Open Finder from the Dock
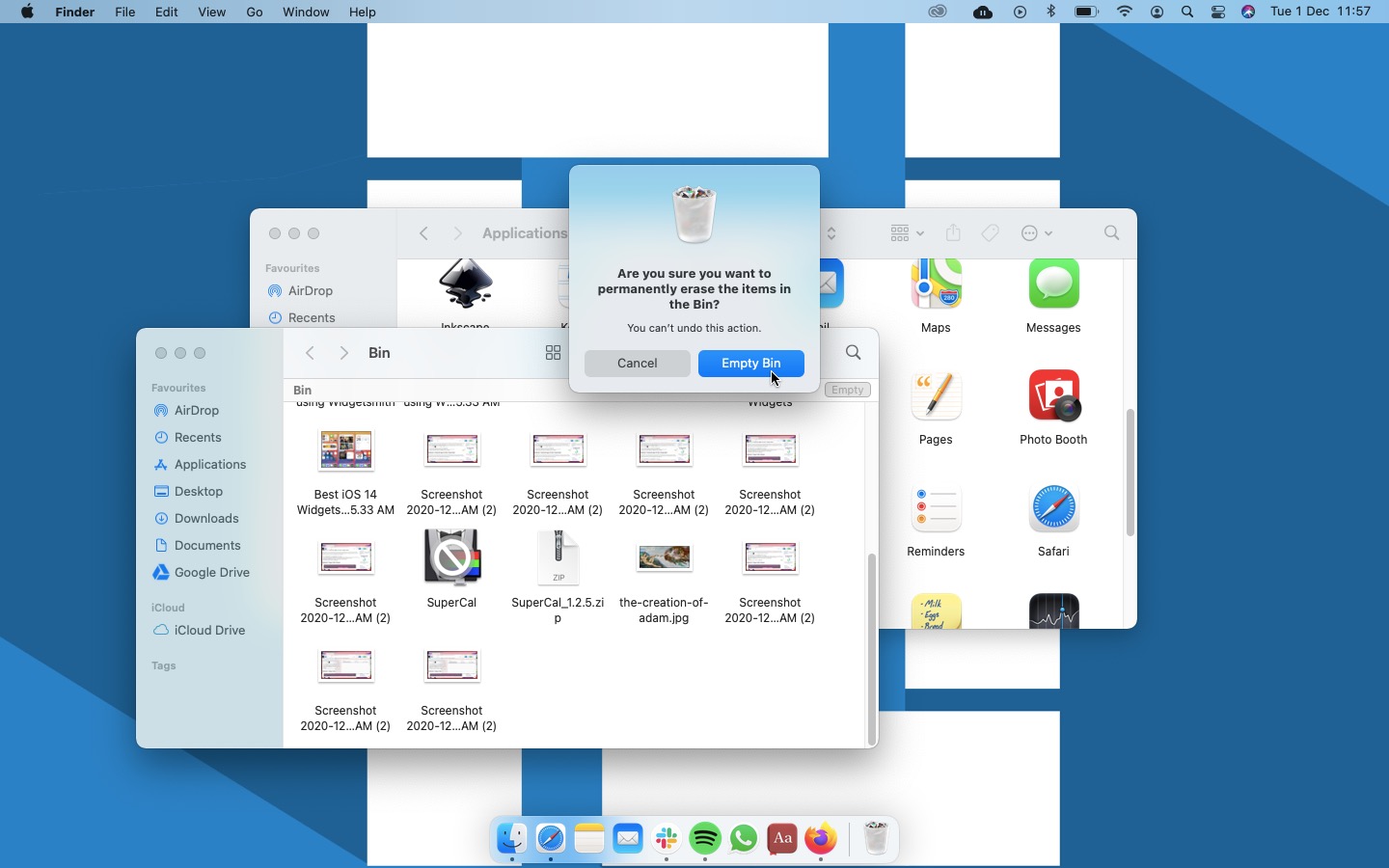The height and width of the screenshot is (868, 1389). coord(511,839)
